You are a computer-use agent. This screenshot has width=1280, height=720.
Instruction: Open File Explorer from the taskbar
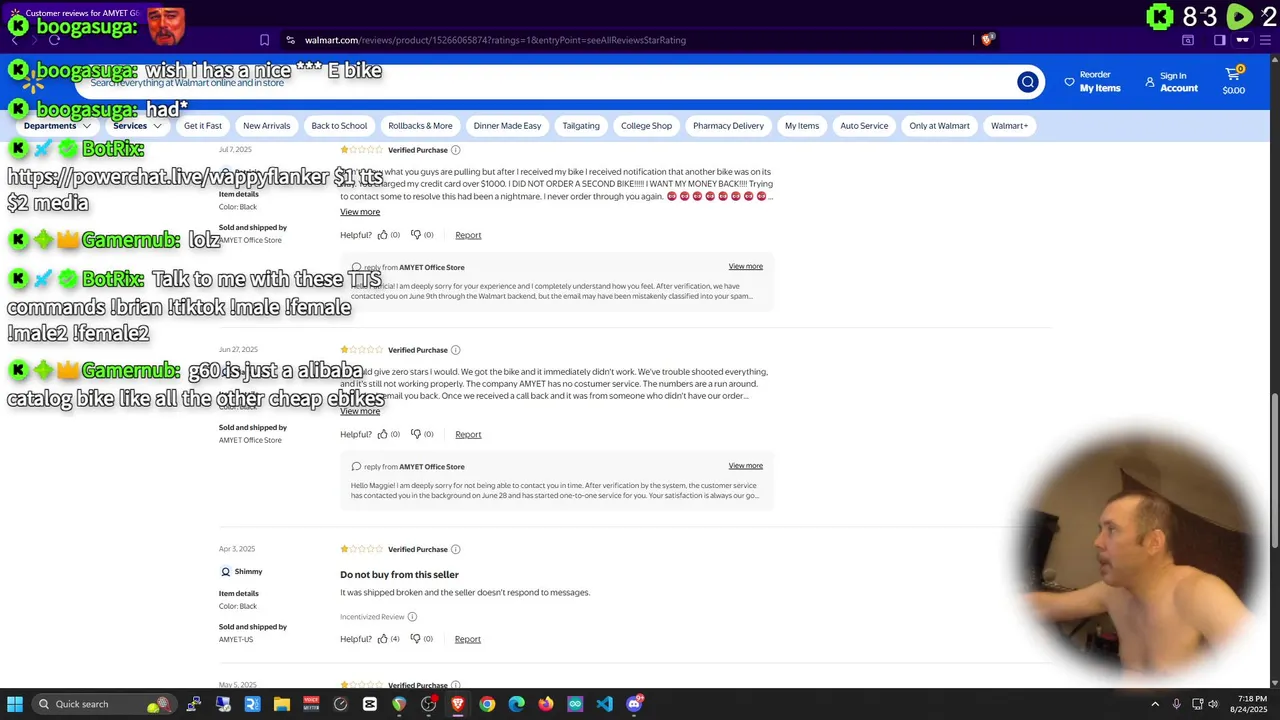282,704
